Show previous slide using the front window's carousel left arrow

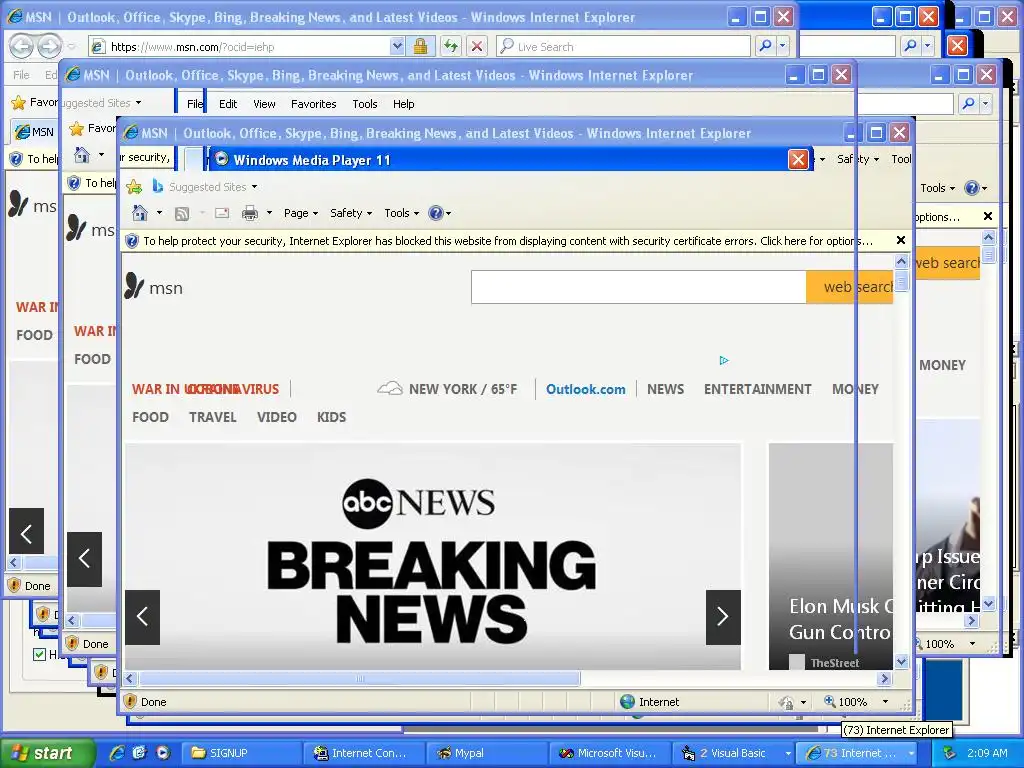point(142,617)
